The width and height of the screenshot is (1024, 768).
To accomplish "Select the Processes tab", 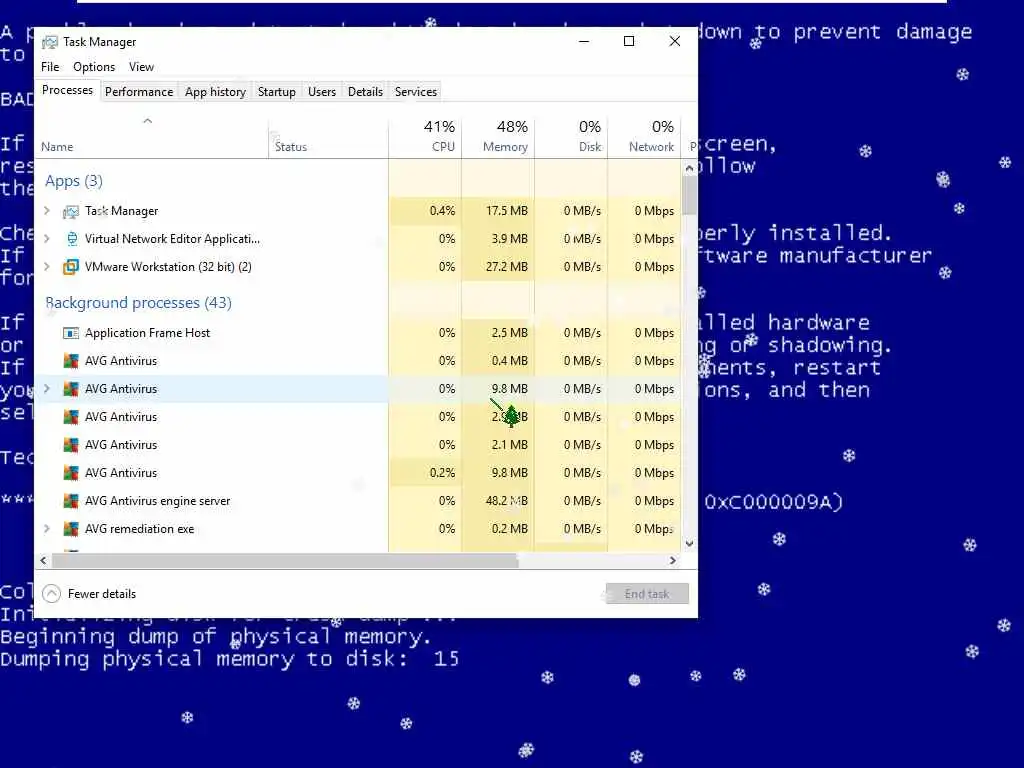I will click(x=67, y=90).
